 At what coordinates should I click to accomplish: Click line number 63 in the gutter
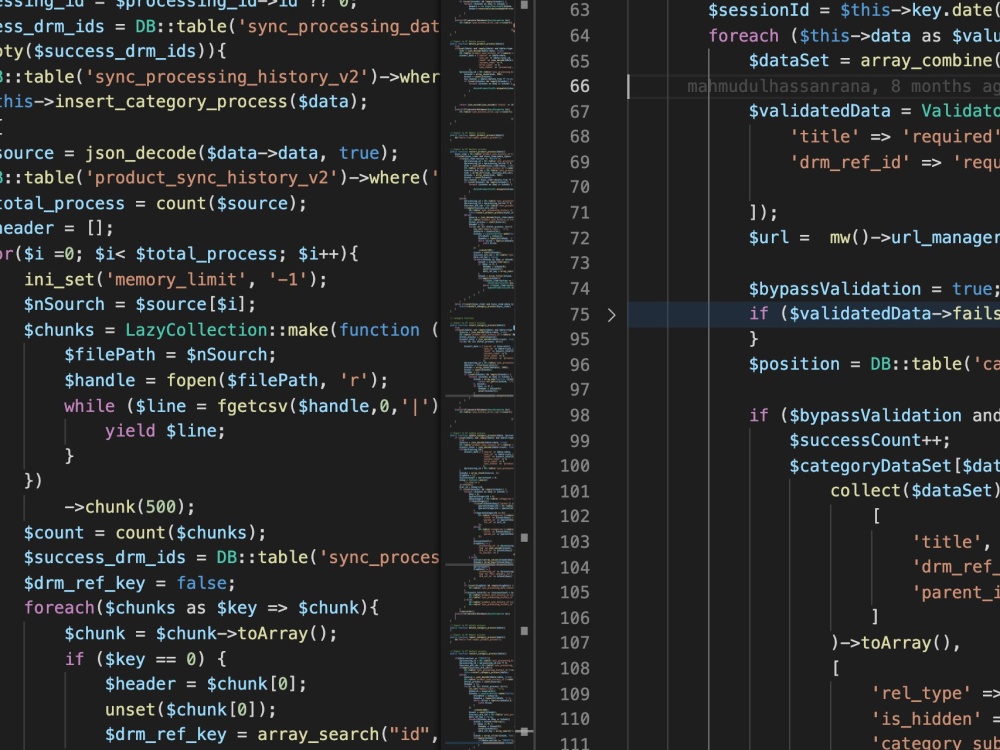(579, 10)
